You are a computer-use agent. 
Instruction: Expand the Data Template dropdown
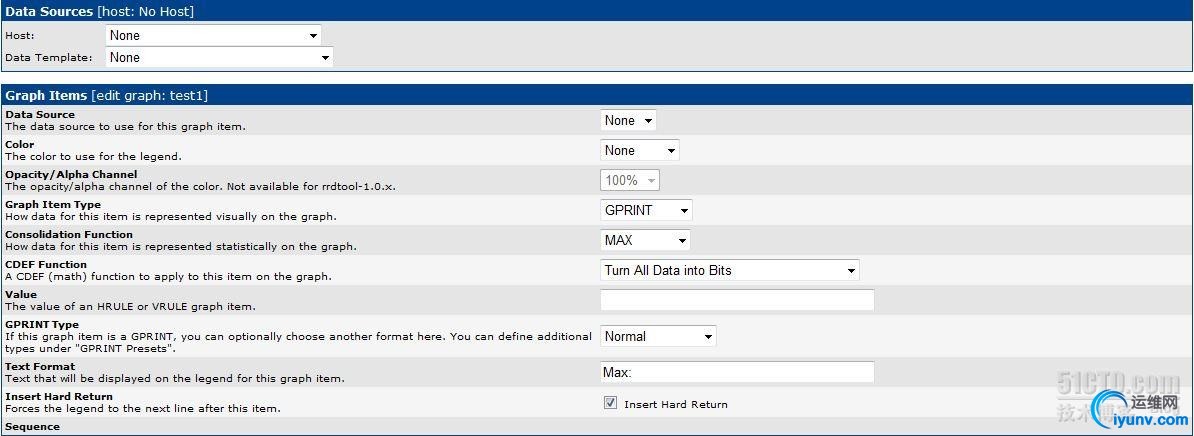point(219,58)
